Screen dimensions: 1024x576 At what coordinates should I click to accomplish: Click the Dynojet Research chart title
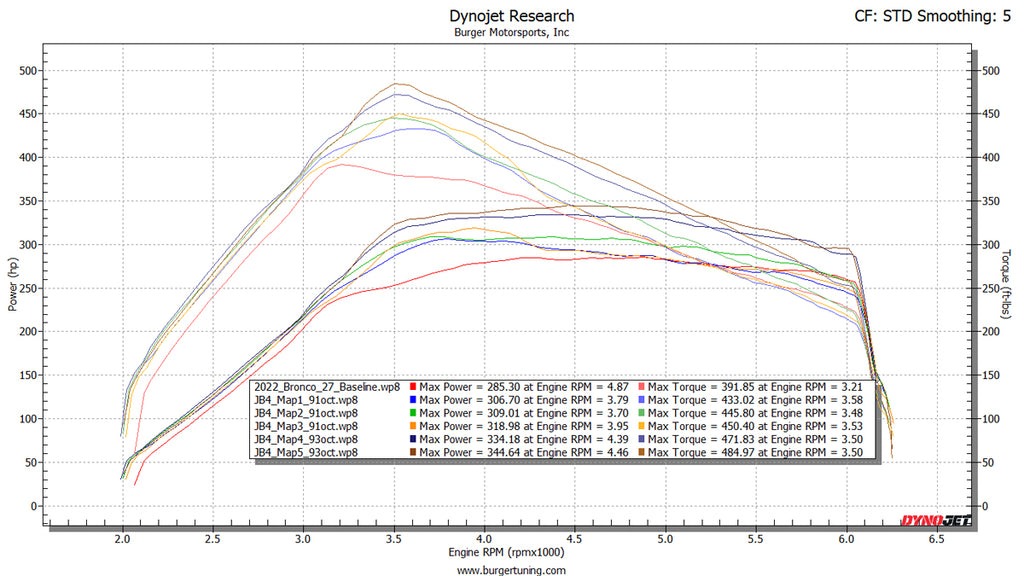coord(511,16)
